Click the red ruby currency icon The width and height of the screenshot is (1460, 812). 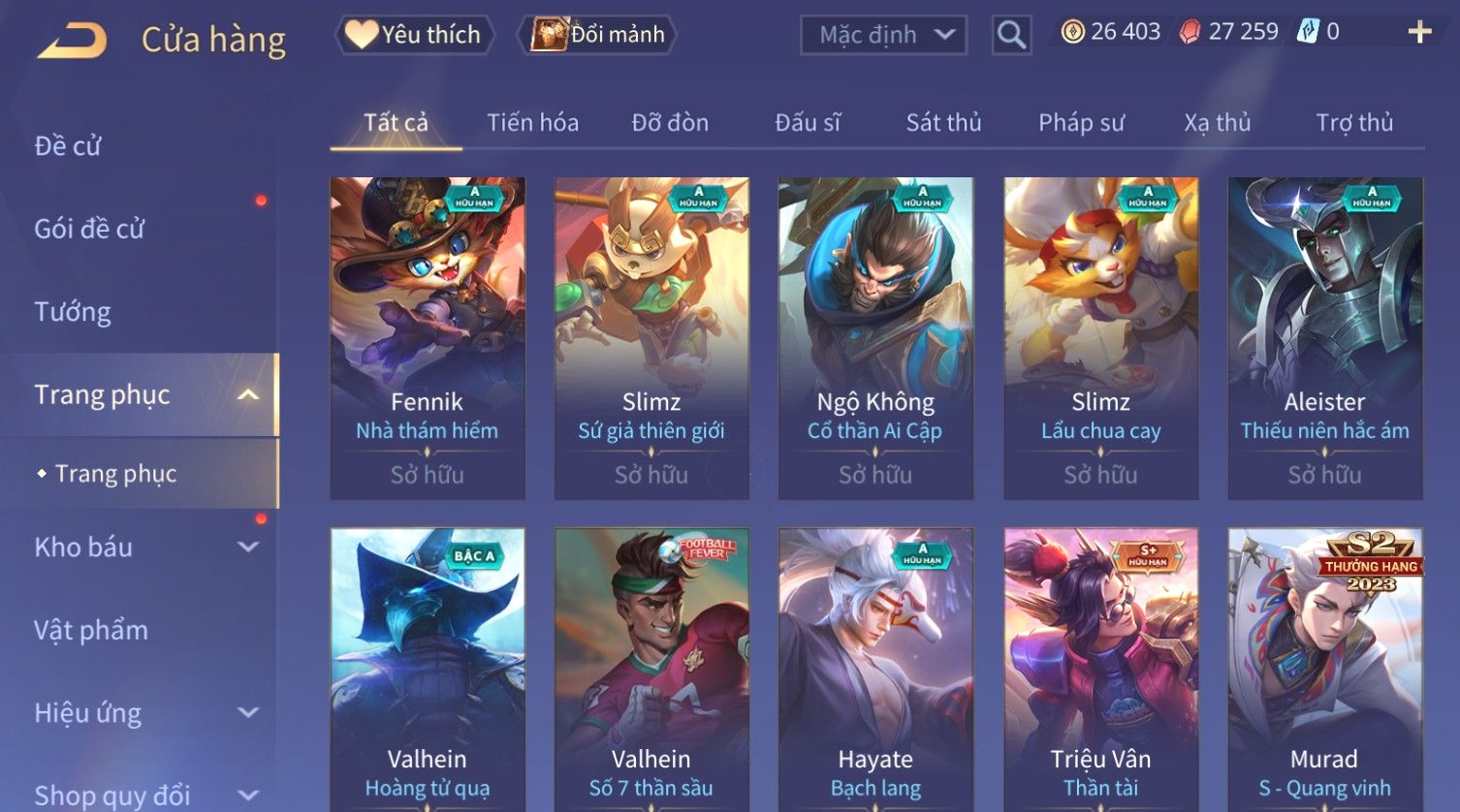[x=1190, y=32]
